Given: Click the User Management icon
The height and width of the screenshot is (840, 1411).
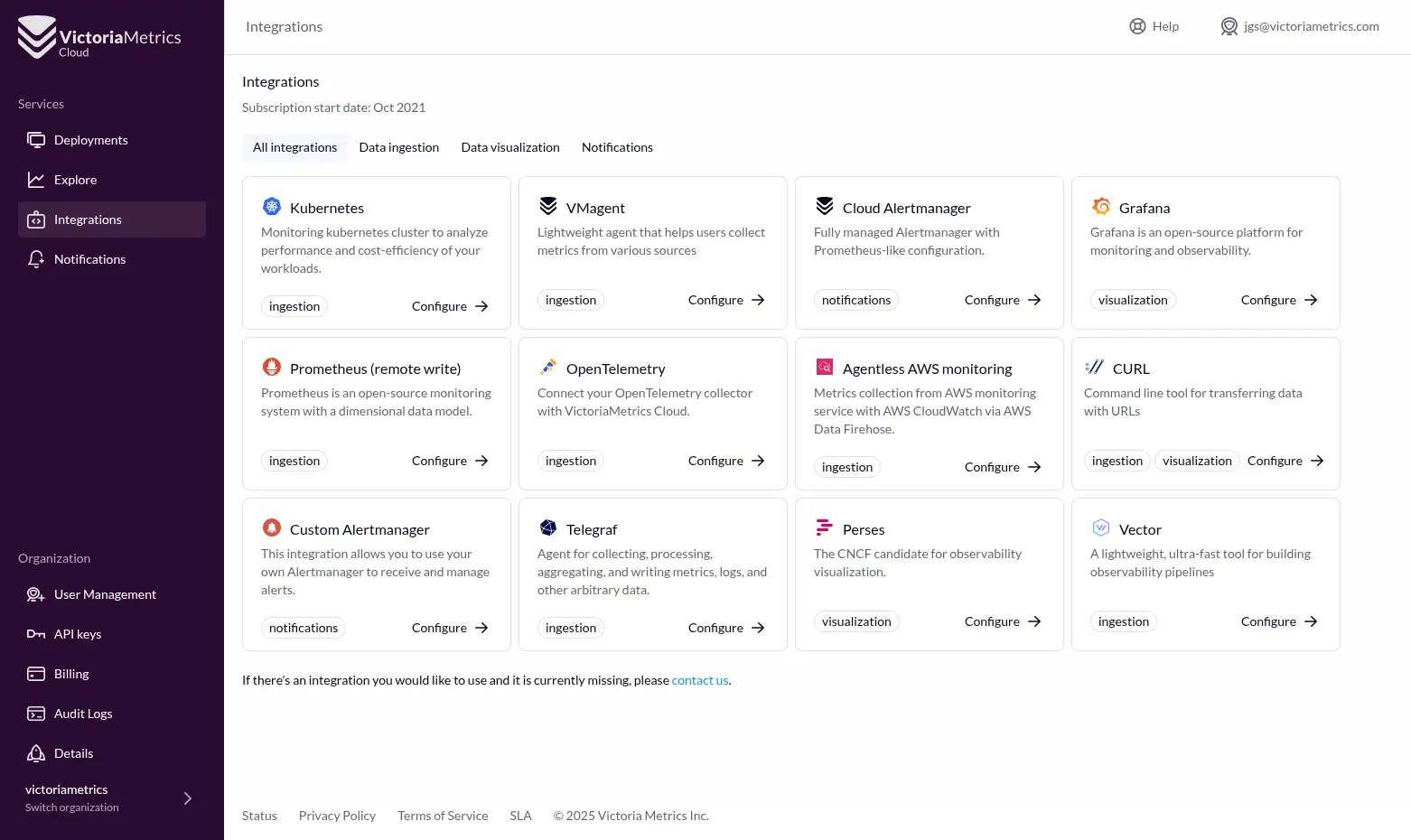Looking at the screenshot, I should pyautogui.click(x=36, y=594).
